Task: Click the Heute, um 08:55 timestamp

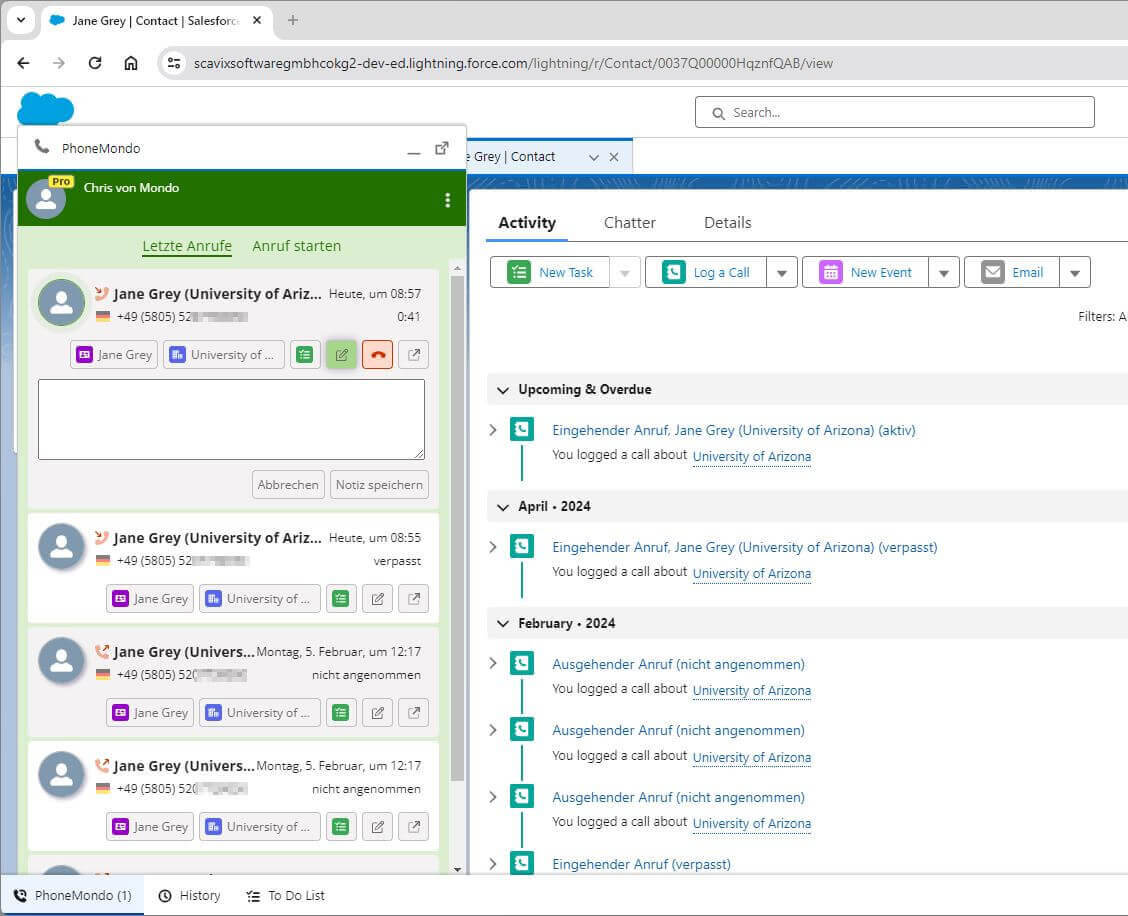Action: [375, 538]
